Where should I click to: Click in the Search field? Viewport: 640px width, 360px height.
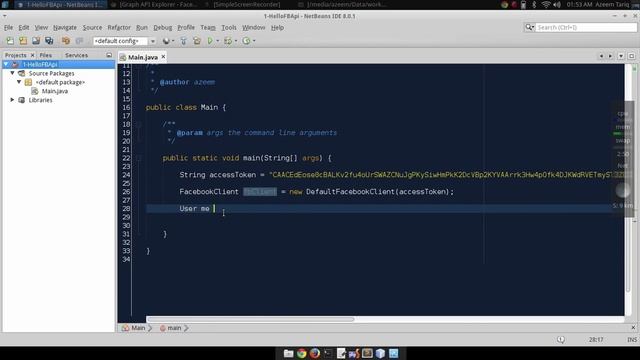[x=586, y=27]
